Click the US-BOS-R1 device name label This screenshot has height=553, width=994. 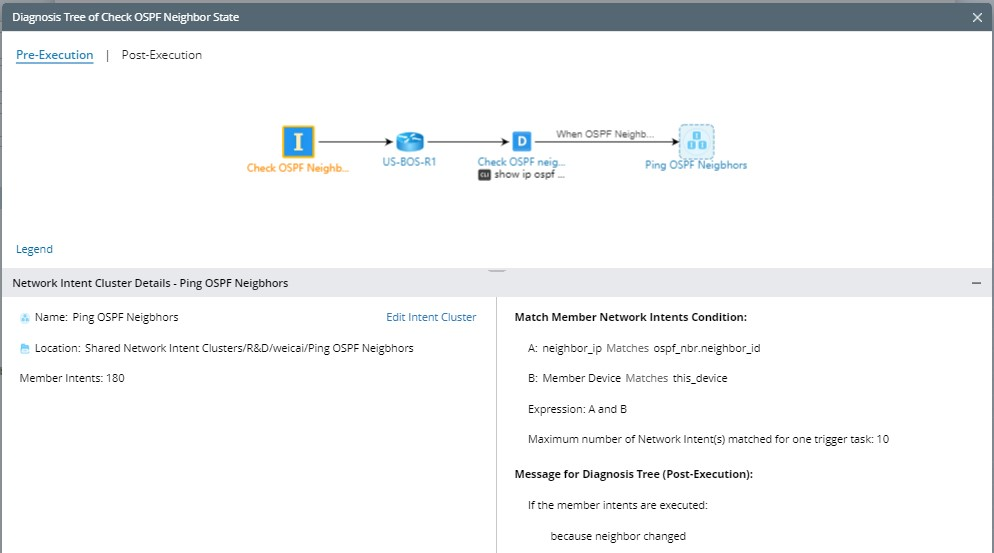tap(410, 162)
